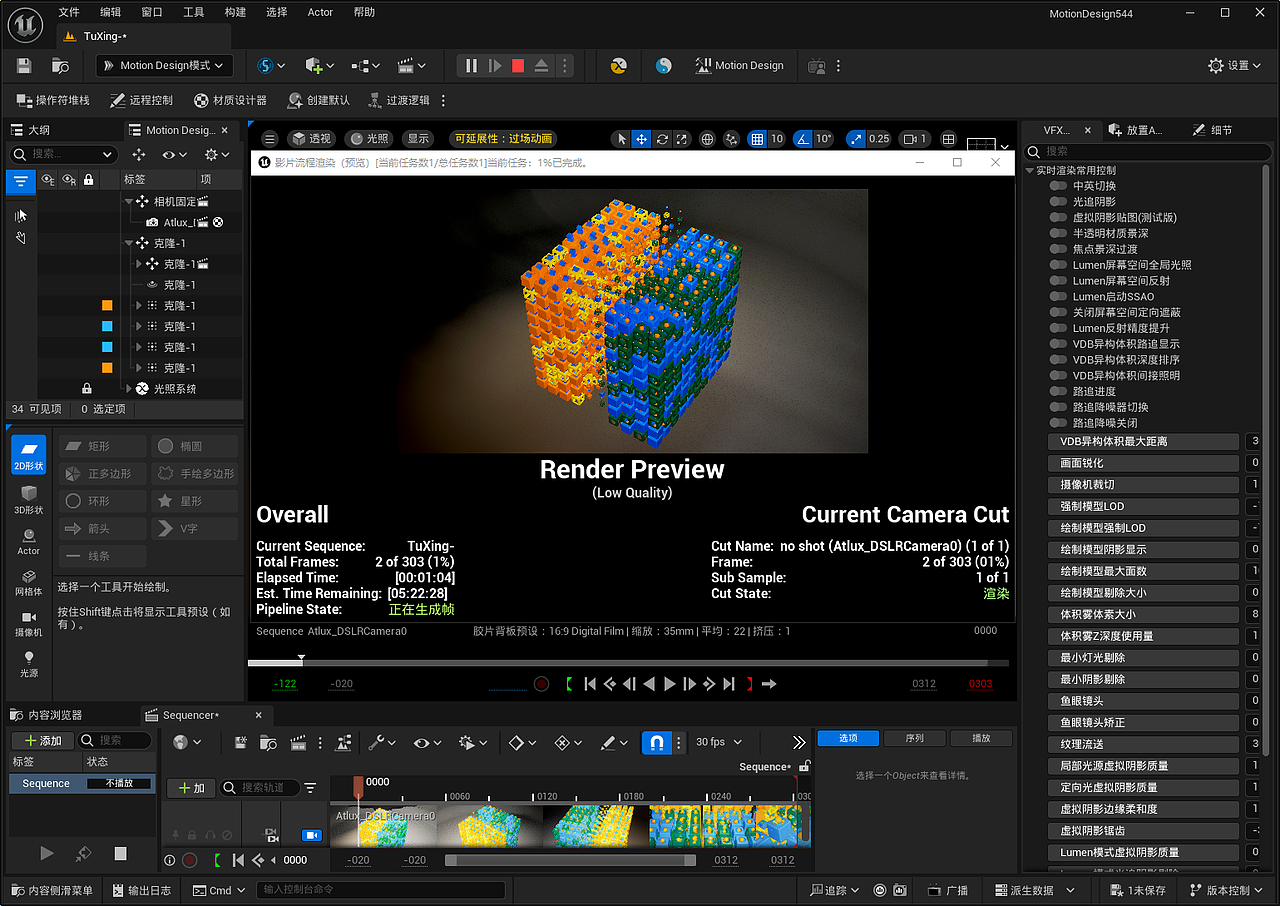Open the 设置 settings dropdown
The width and height of the screenshot is (1280, 906).
point(1235,66)
